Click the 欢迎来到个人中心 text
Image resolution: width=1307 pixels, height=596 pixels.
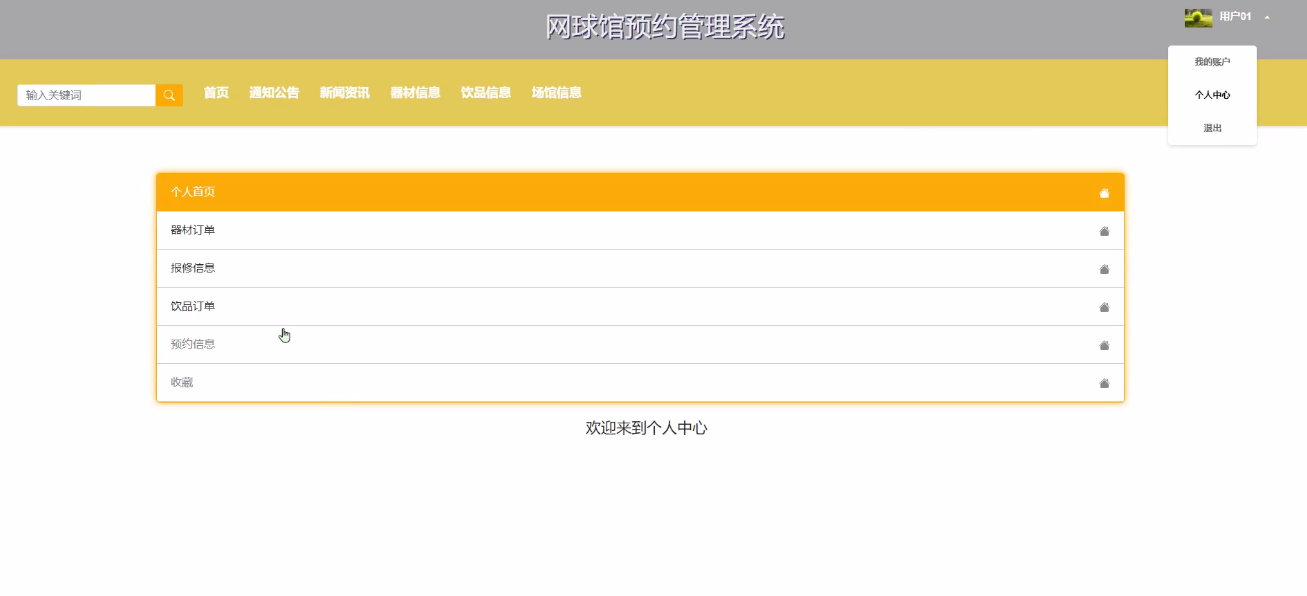646,428
